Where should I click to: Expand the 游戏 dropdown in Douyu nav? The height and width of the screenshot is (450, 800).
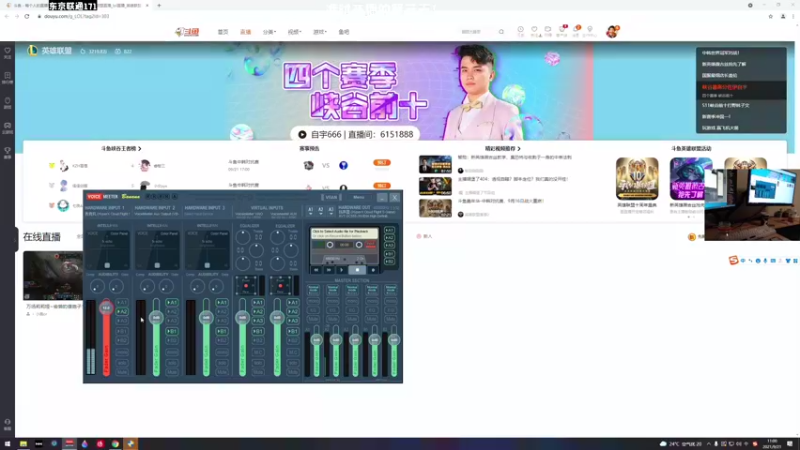click(x=319, y=32)
